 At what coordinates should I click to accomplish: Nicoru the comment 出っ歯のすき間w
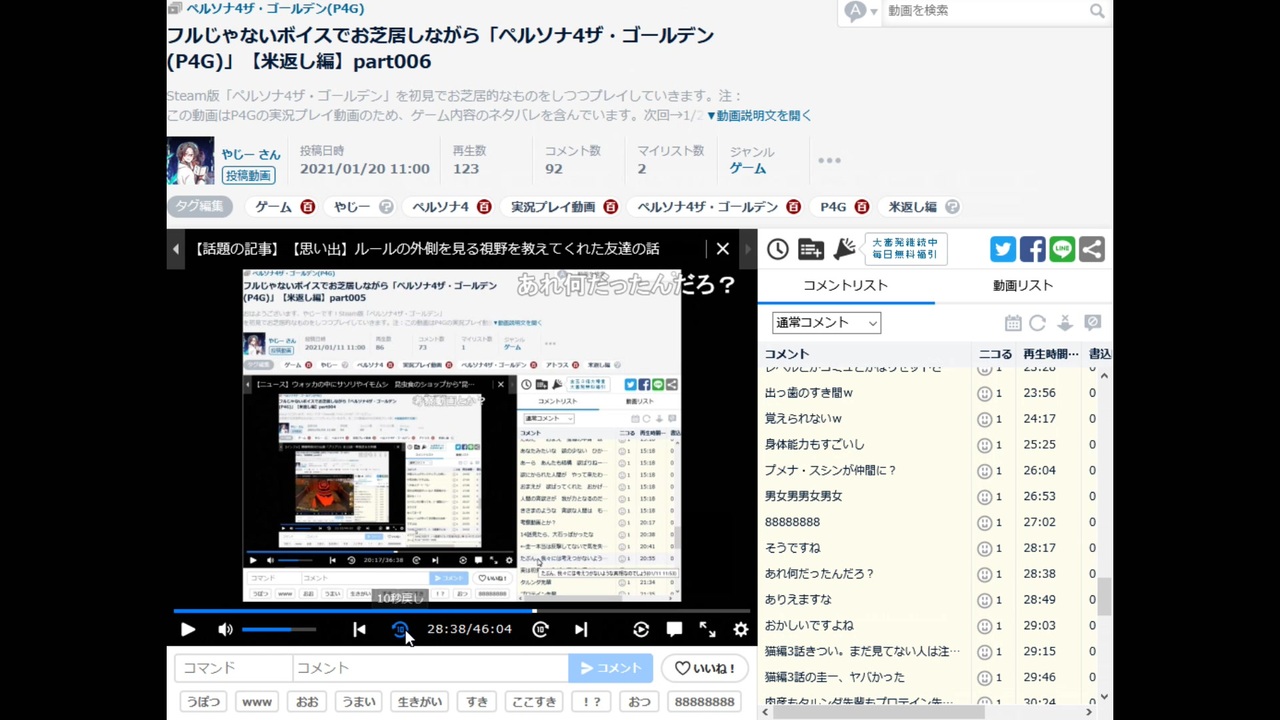point(985,393)
